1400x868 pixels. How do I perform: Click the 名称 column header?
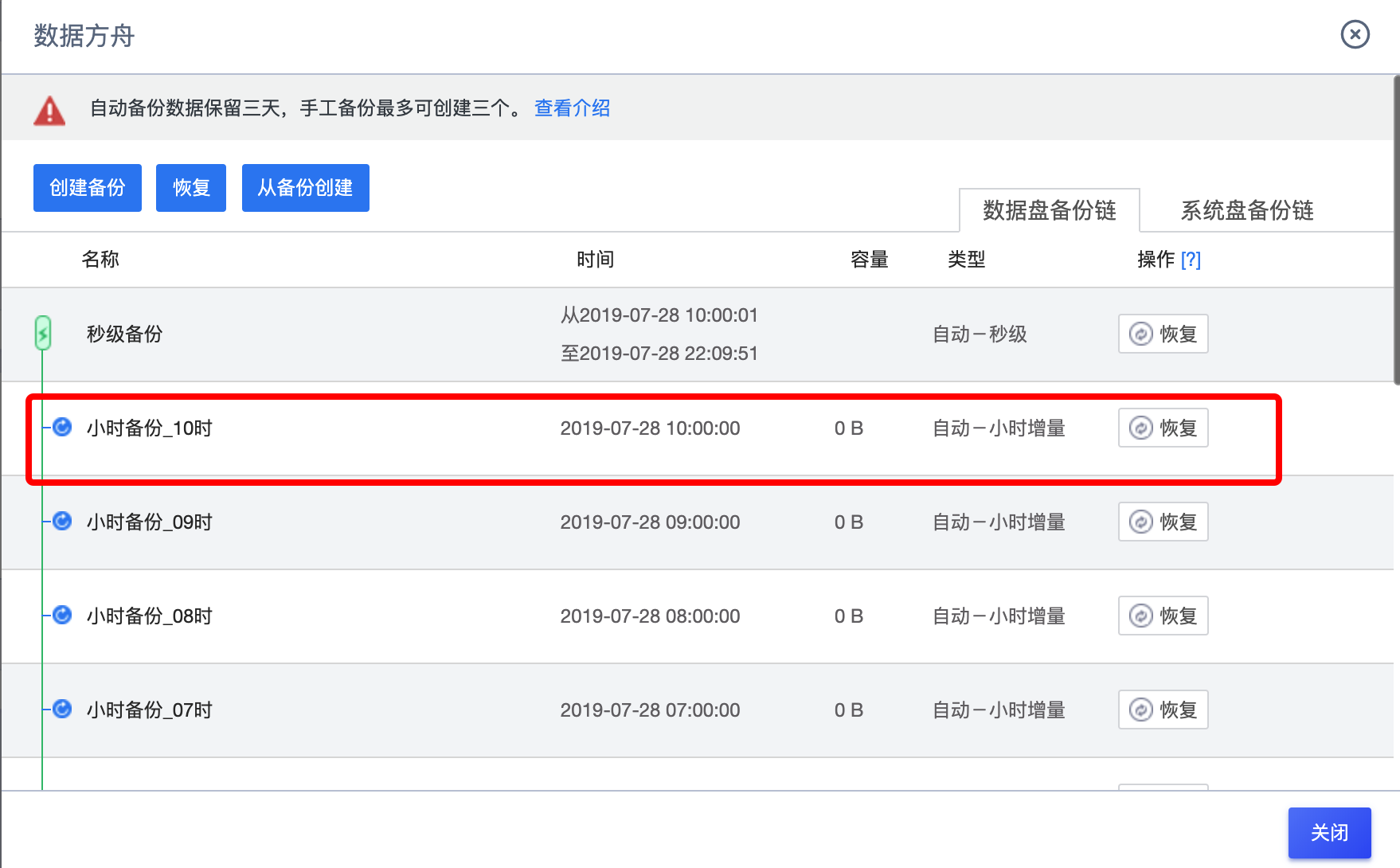(100, 260)
